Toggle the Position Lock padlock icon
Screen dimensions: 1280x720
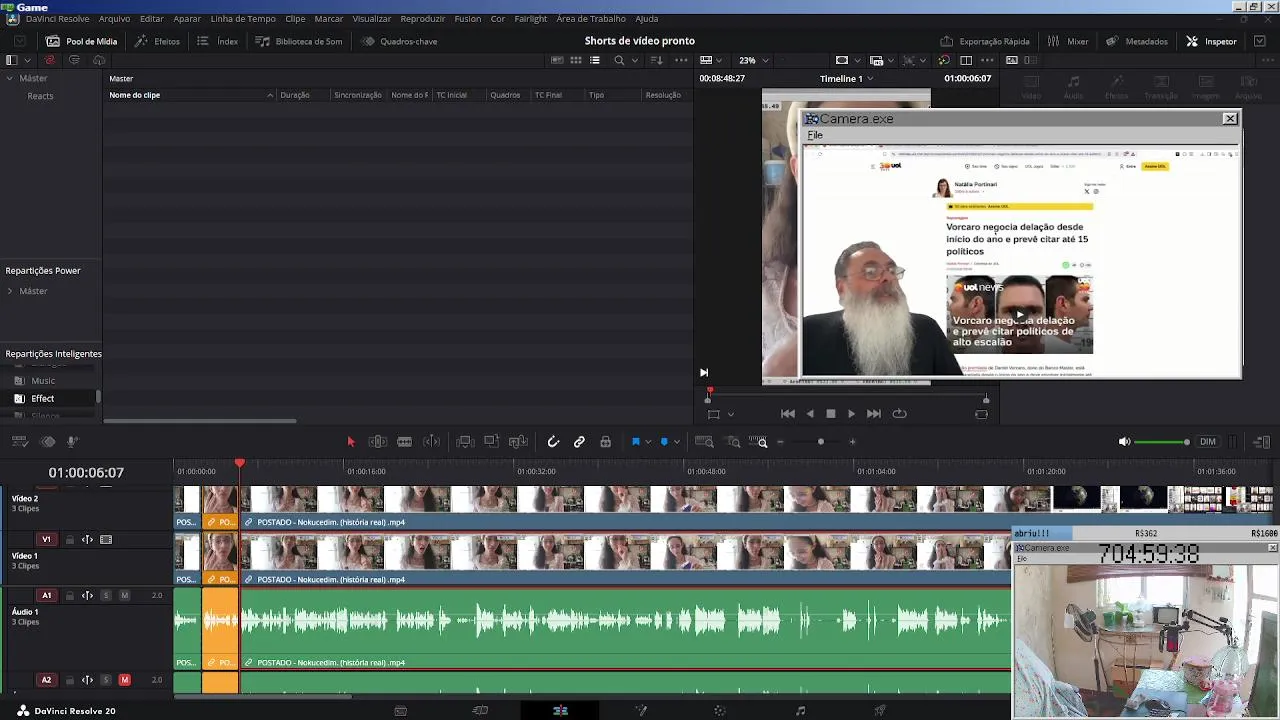605,442
